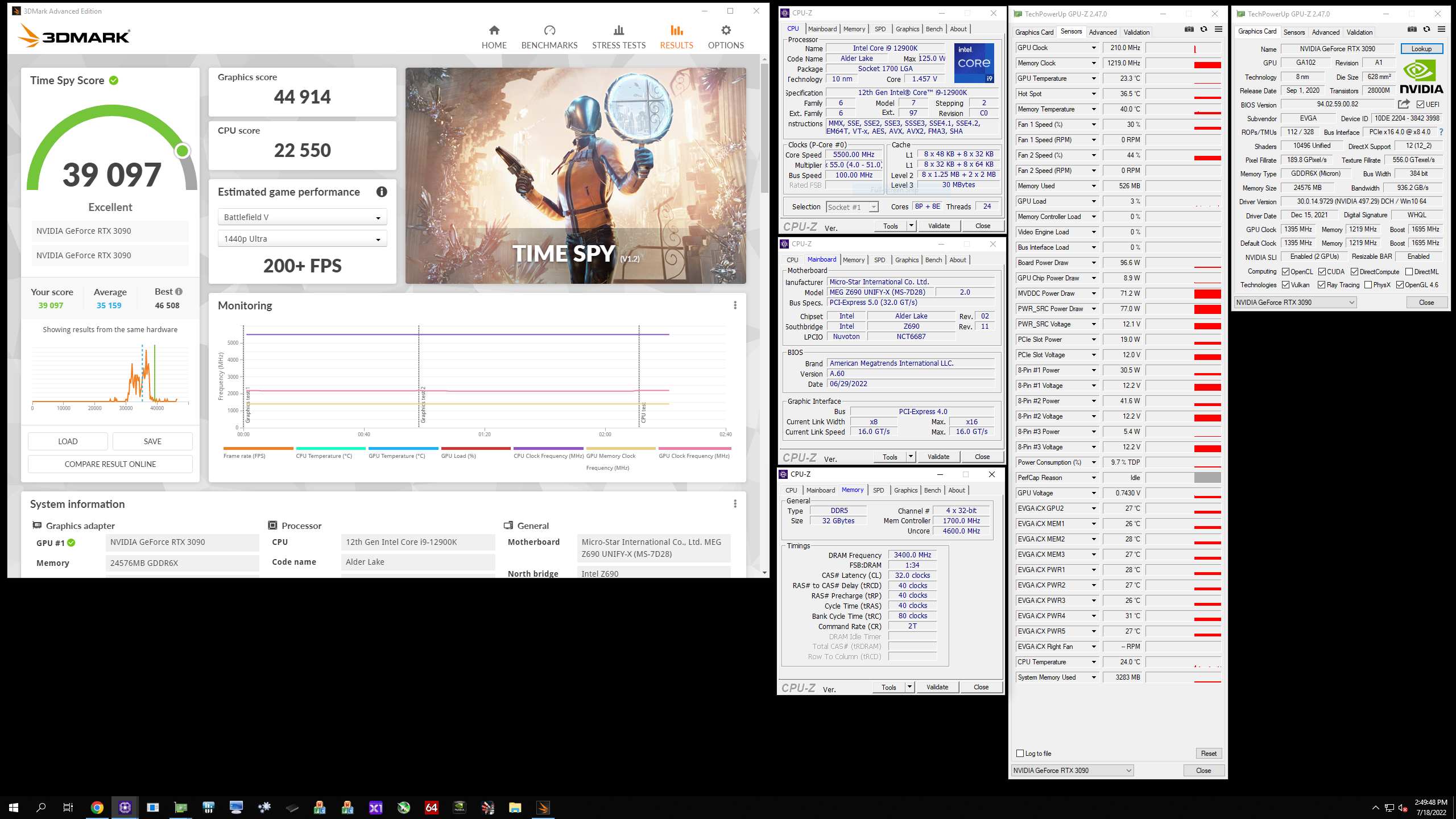
Task: Toggle the CUDA checkbox in GPU-Z
Action: 1322,272
